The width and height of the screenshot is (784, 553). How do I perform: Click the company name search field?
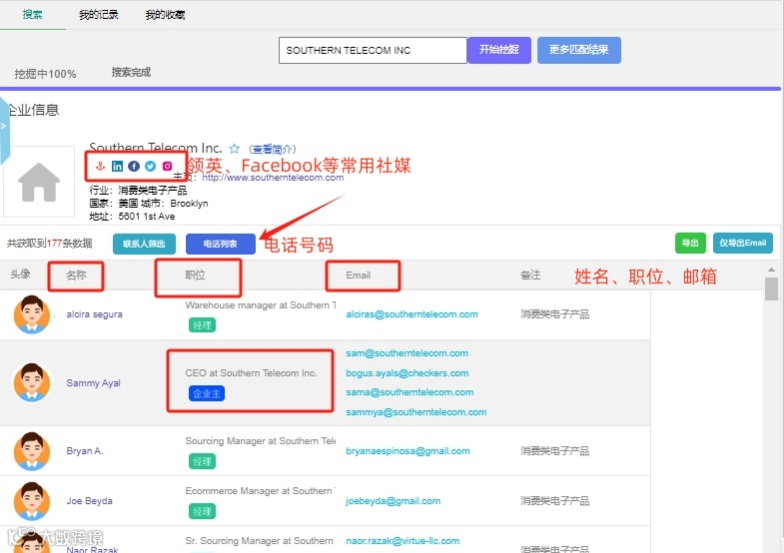pos(372,50)
